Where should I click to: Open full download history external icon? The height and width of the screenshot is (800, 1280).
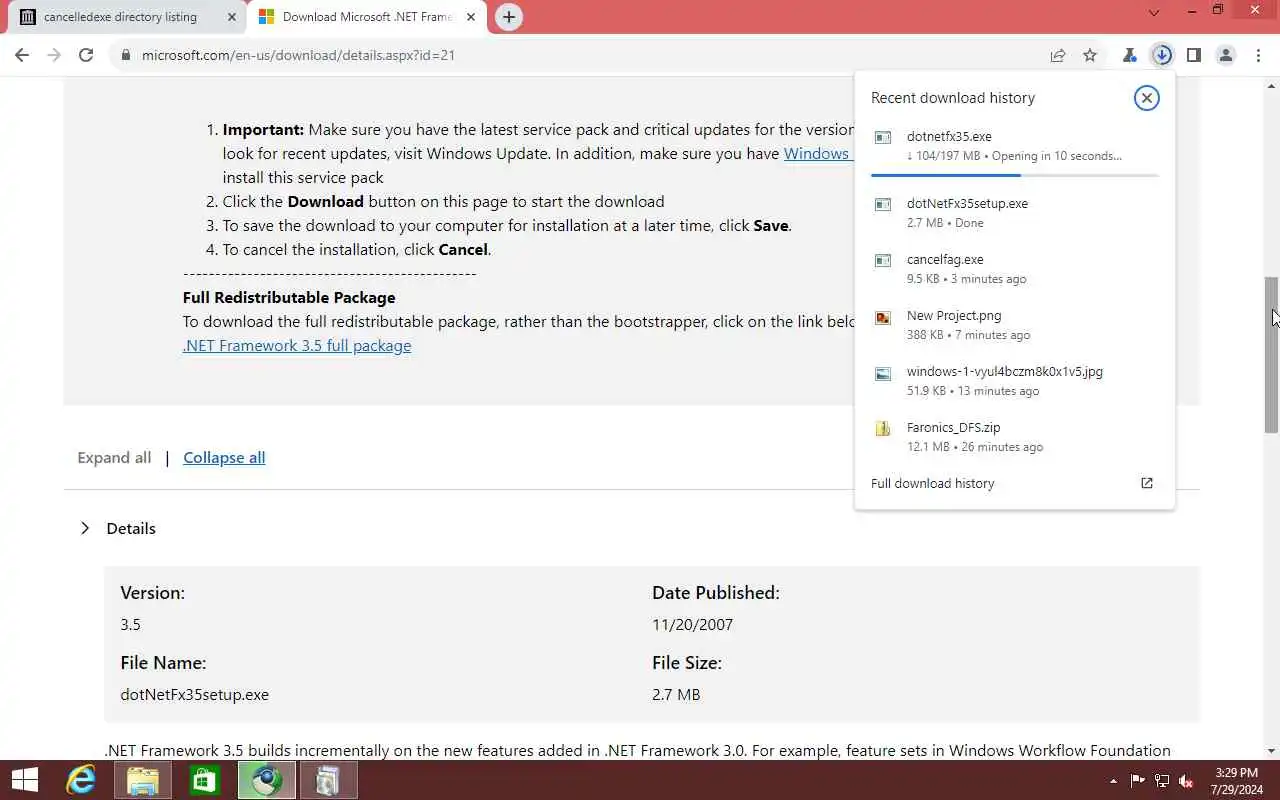pos(1147,483)
